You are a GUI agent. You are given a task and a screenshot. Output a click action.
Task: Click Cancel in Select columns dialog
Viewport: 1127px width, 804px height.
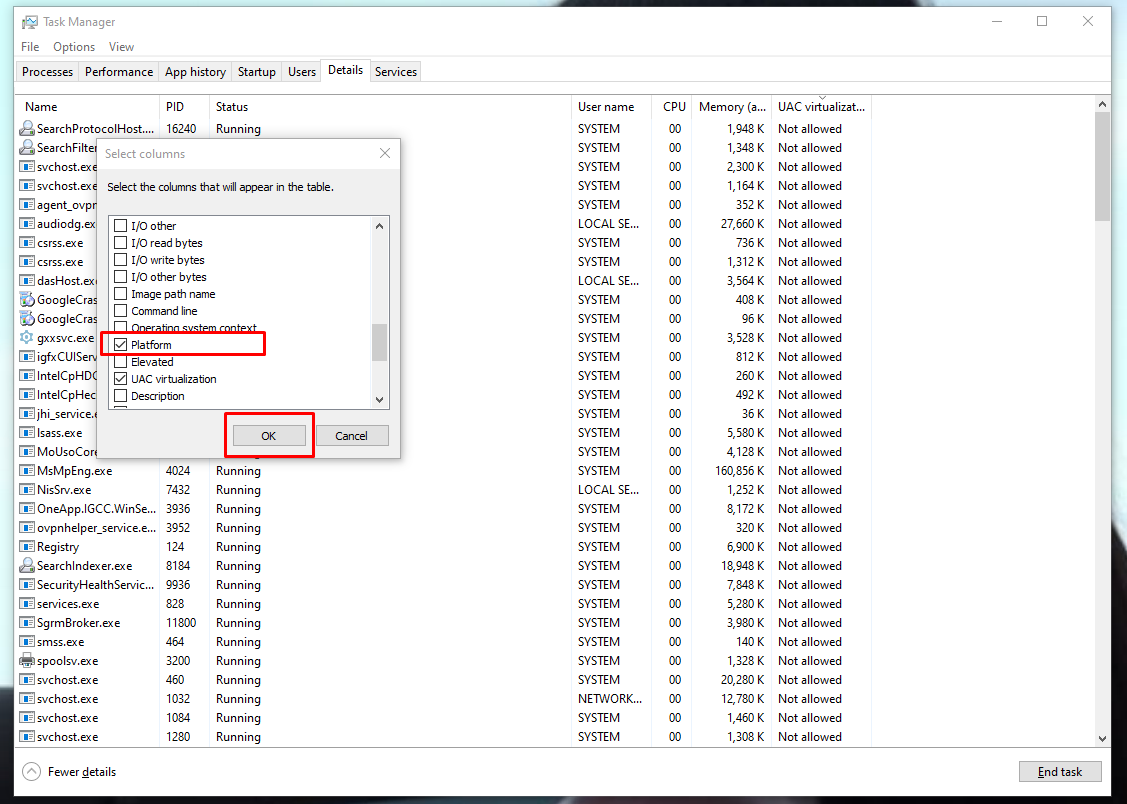(x=351, y=435)
